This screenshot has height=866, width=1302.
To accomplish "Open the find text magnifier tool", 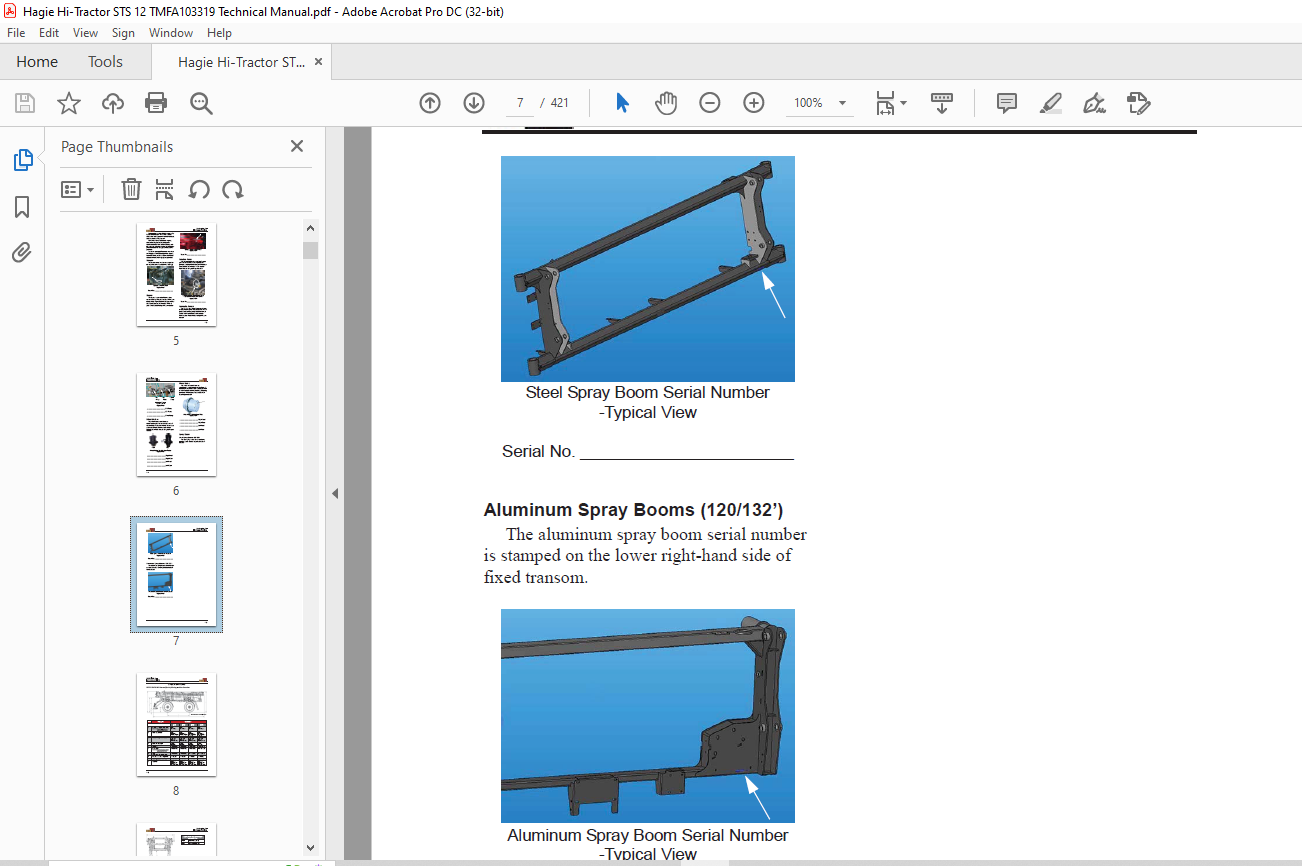I will 201,103.
